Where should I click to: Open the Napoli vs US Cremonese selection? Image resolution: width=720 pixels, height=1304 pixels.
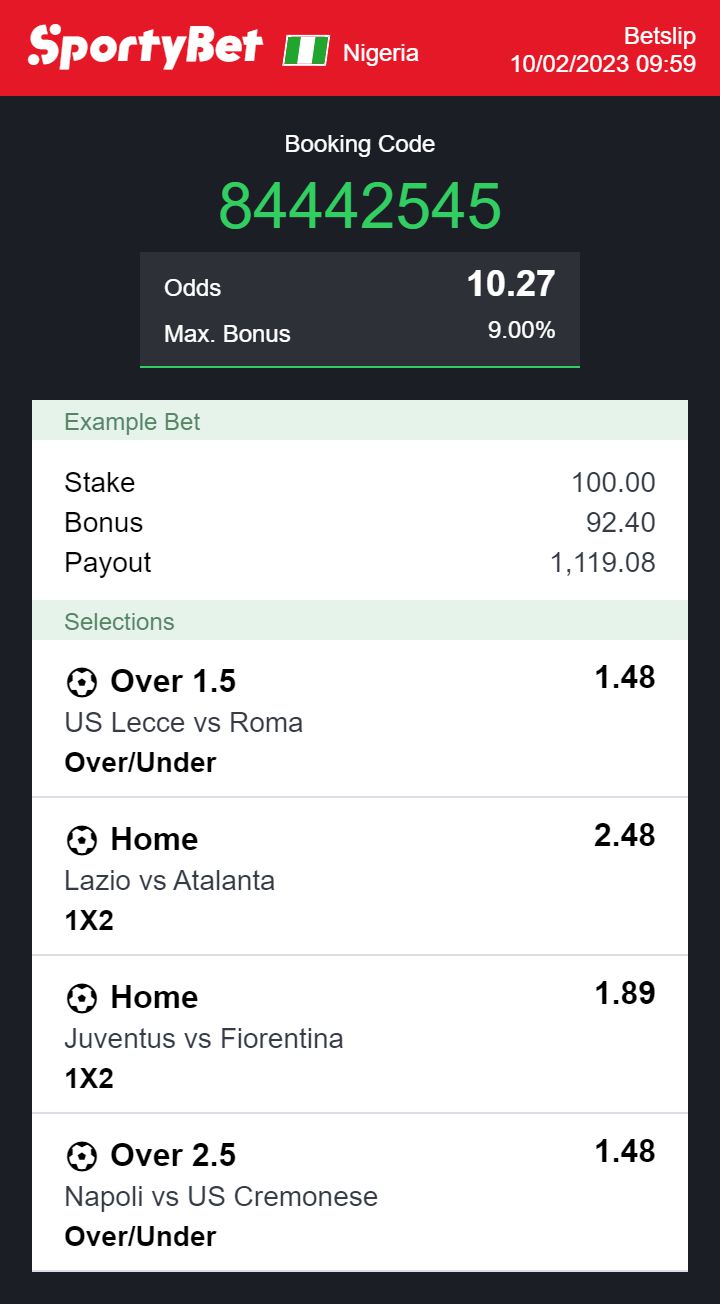point(221,1196)
